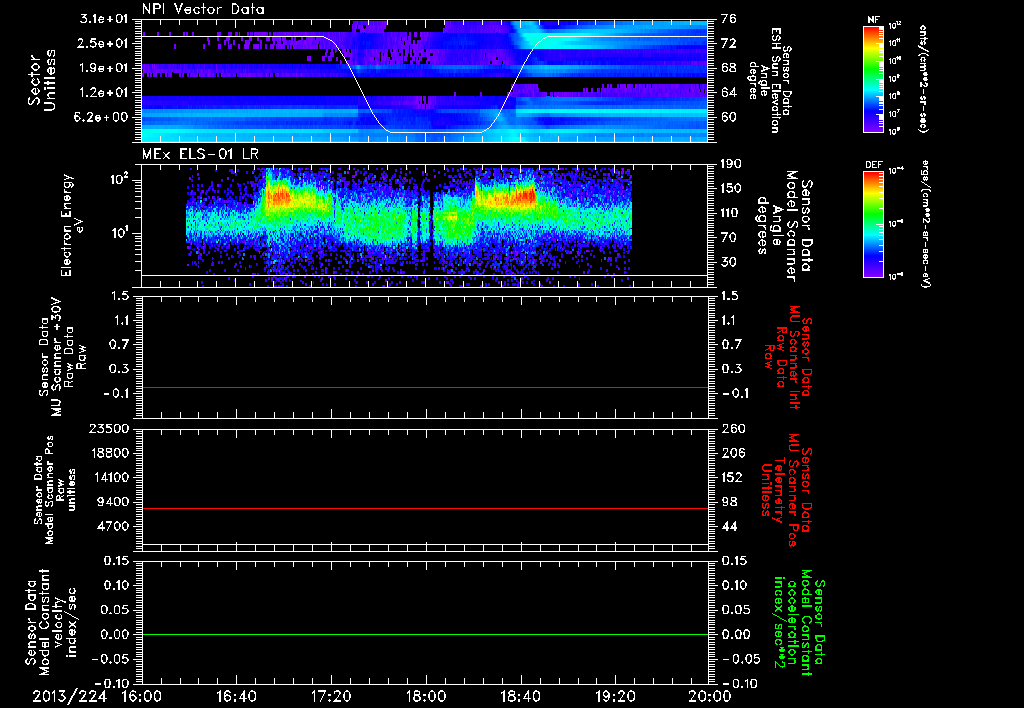Click the 190 scanner angle tick label
The height and width of the screenshot is (708, 1024).
point(733,164)
